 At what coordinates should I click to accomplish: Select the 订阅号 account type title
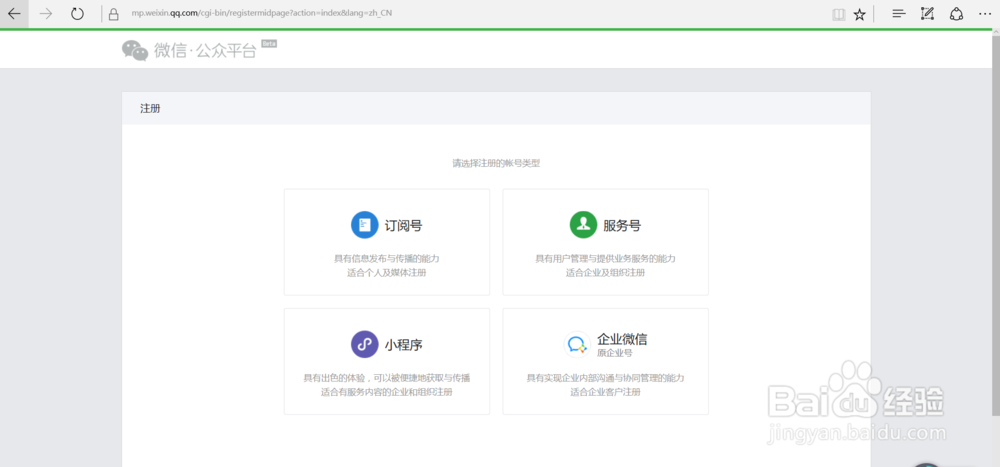coord(403,225)
